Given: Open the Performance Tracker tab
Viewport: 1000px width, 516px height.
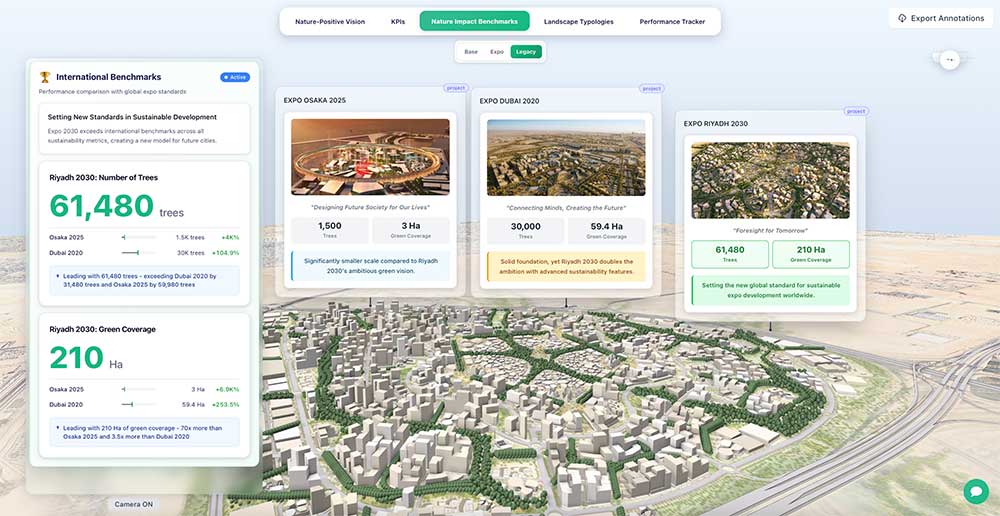Looking at the screenshot, I should 672,21.
